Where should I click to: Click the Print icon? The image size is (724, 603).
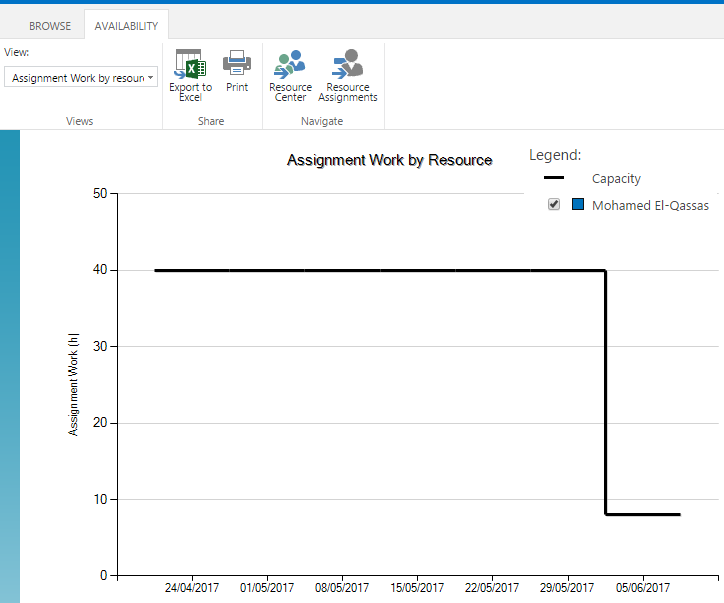point(237,63)
